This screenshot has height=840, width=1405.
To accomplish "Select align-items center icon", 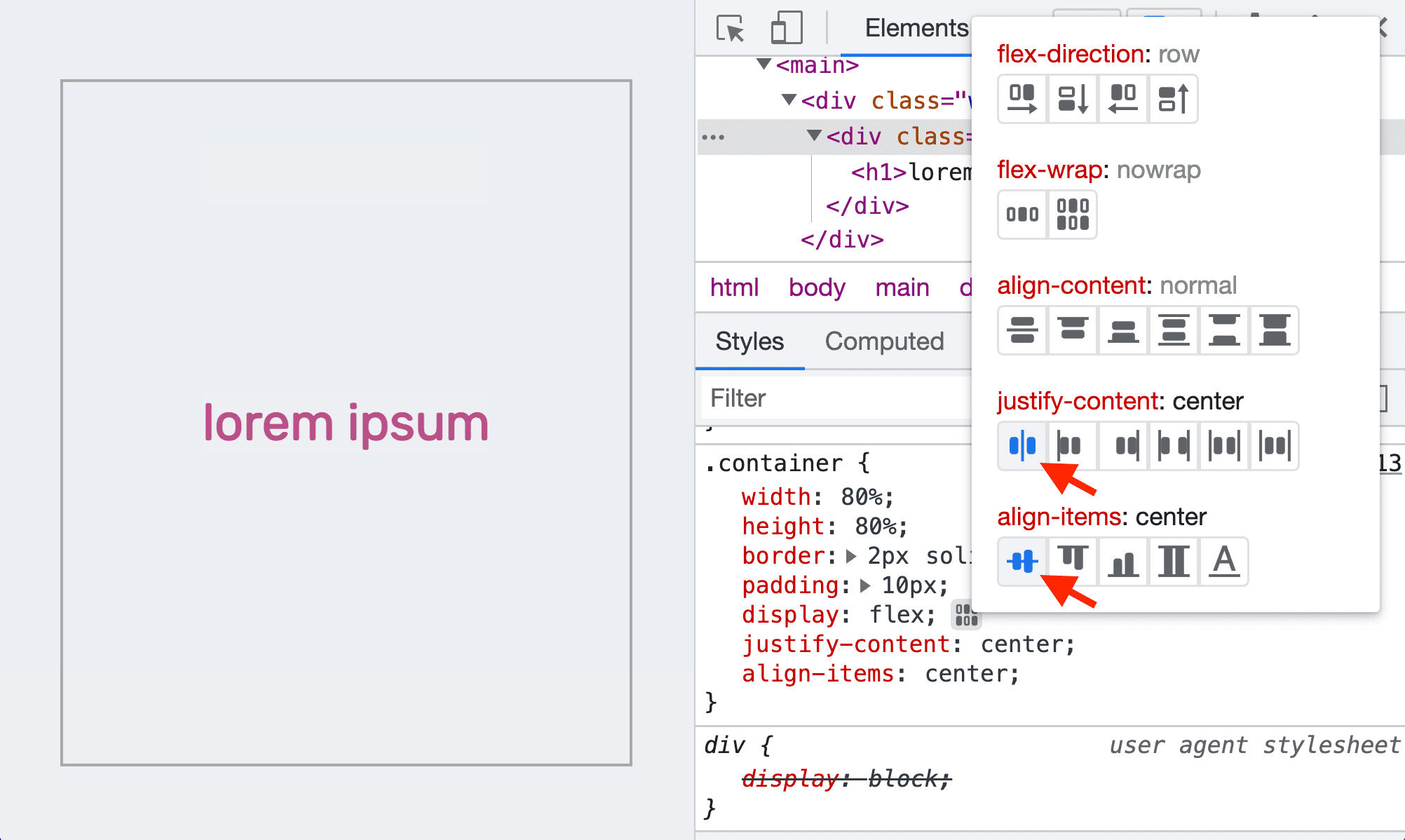I will [x=1022, y=561].
